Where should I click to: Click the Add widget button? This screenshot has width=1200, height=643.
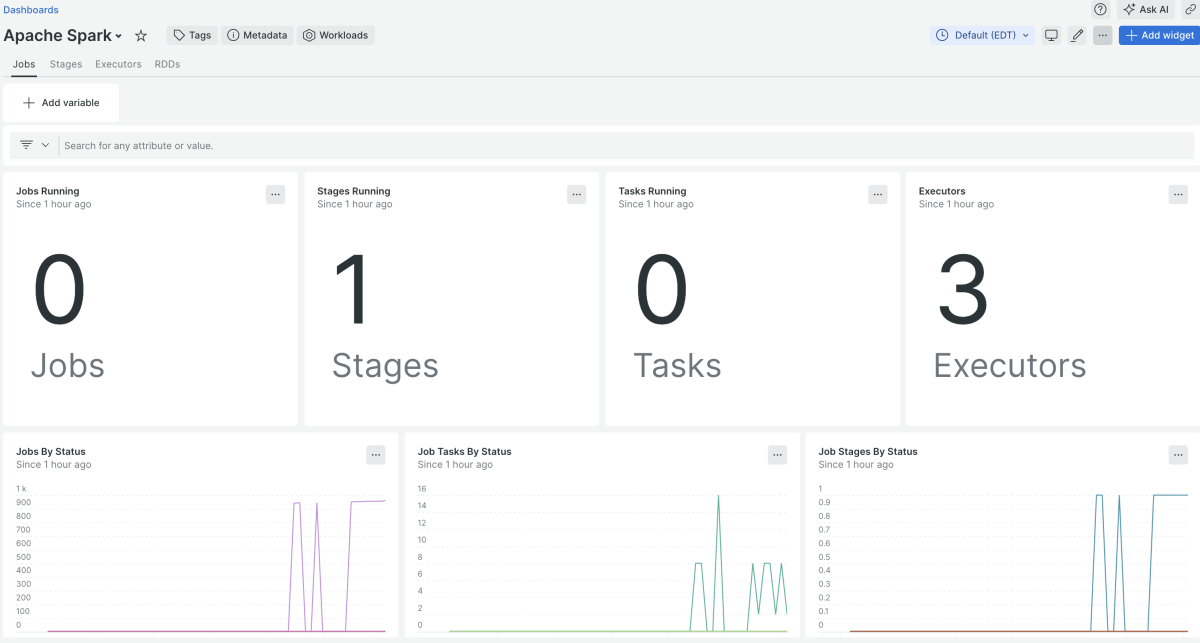click(1158, 35)
